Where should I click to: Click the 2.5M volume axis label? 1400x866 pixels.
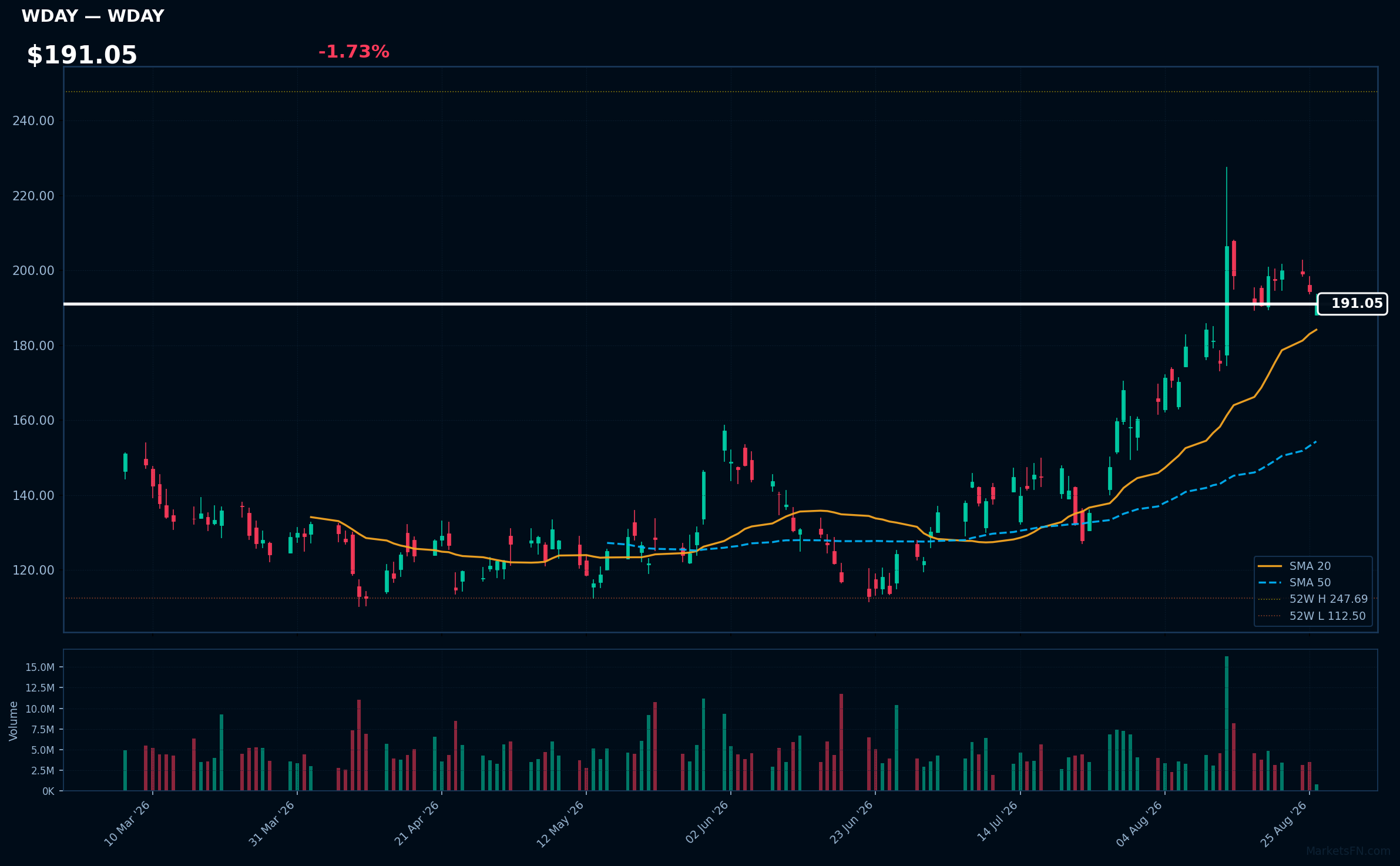[x=43, y=771]
